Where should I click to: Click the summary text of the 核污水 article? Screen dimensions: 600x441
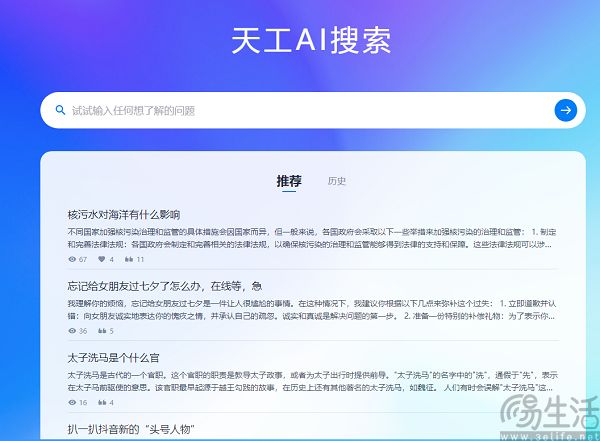click(x=312, y=238)
